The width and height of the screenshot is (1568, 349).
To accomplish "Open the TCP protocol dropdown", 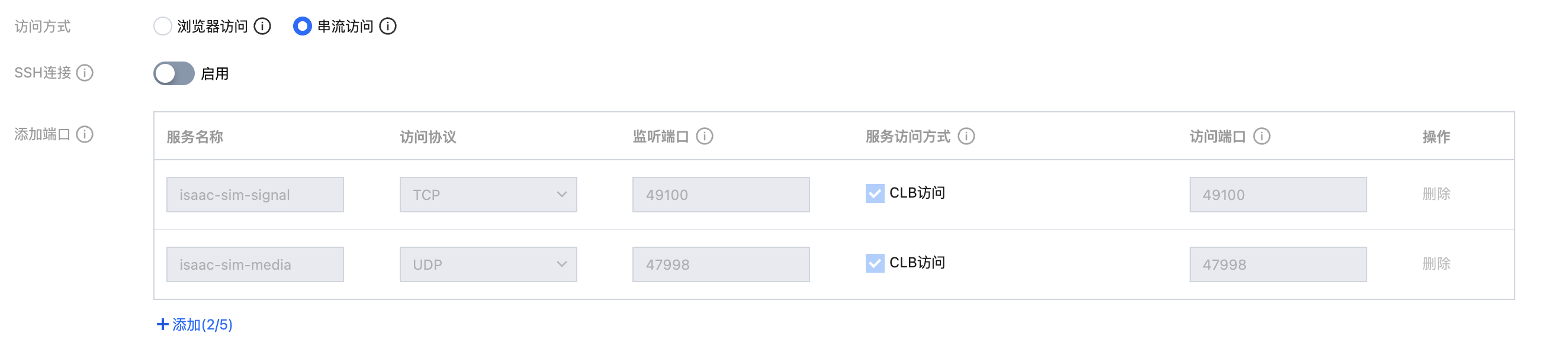I will (x=488, y=195).
